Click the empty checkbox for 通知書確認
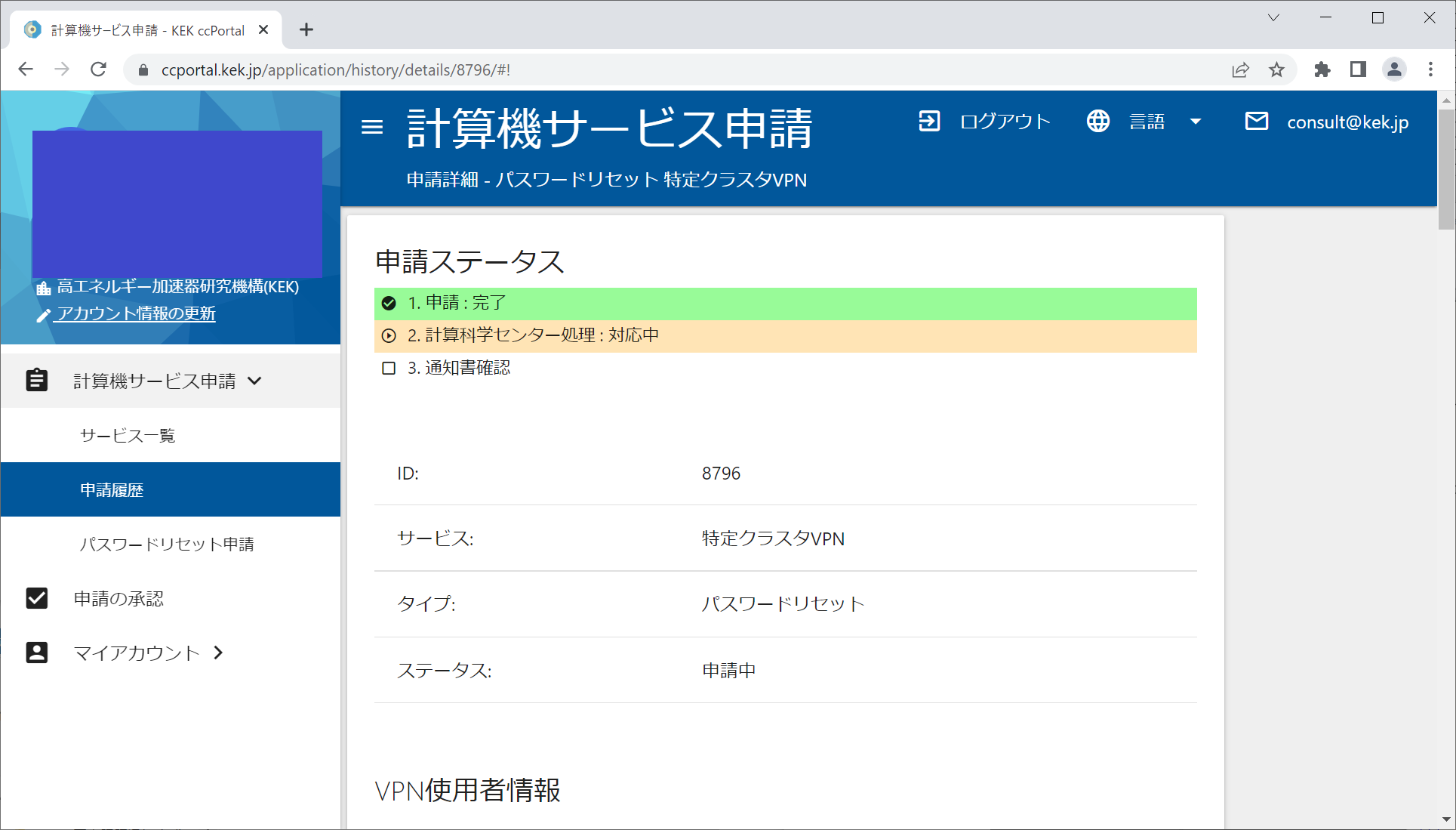The width and height of the screenshot is (1456, 830). [389, 368]
